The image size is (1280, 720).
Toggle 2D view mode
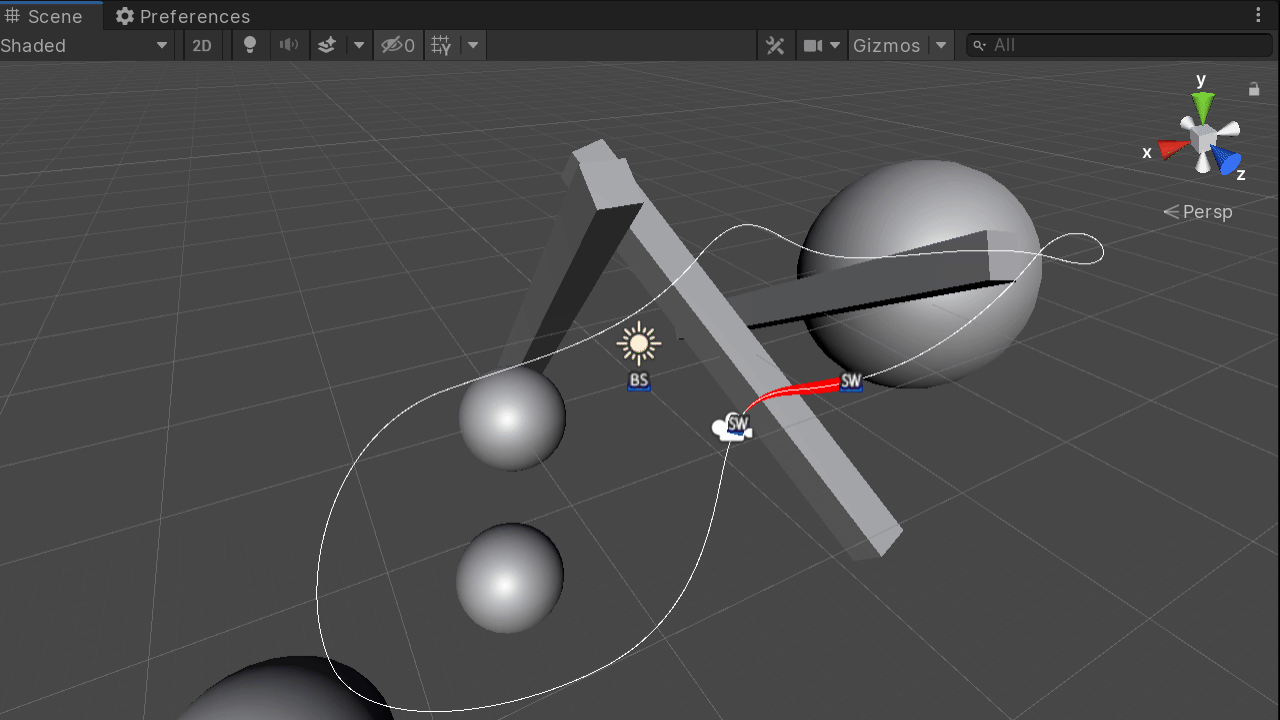[202, 45]
